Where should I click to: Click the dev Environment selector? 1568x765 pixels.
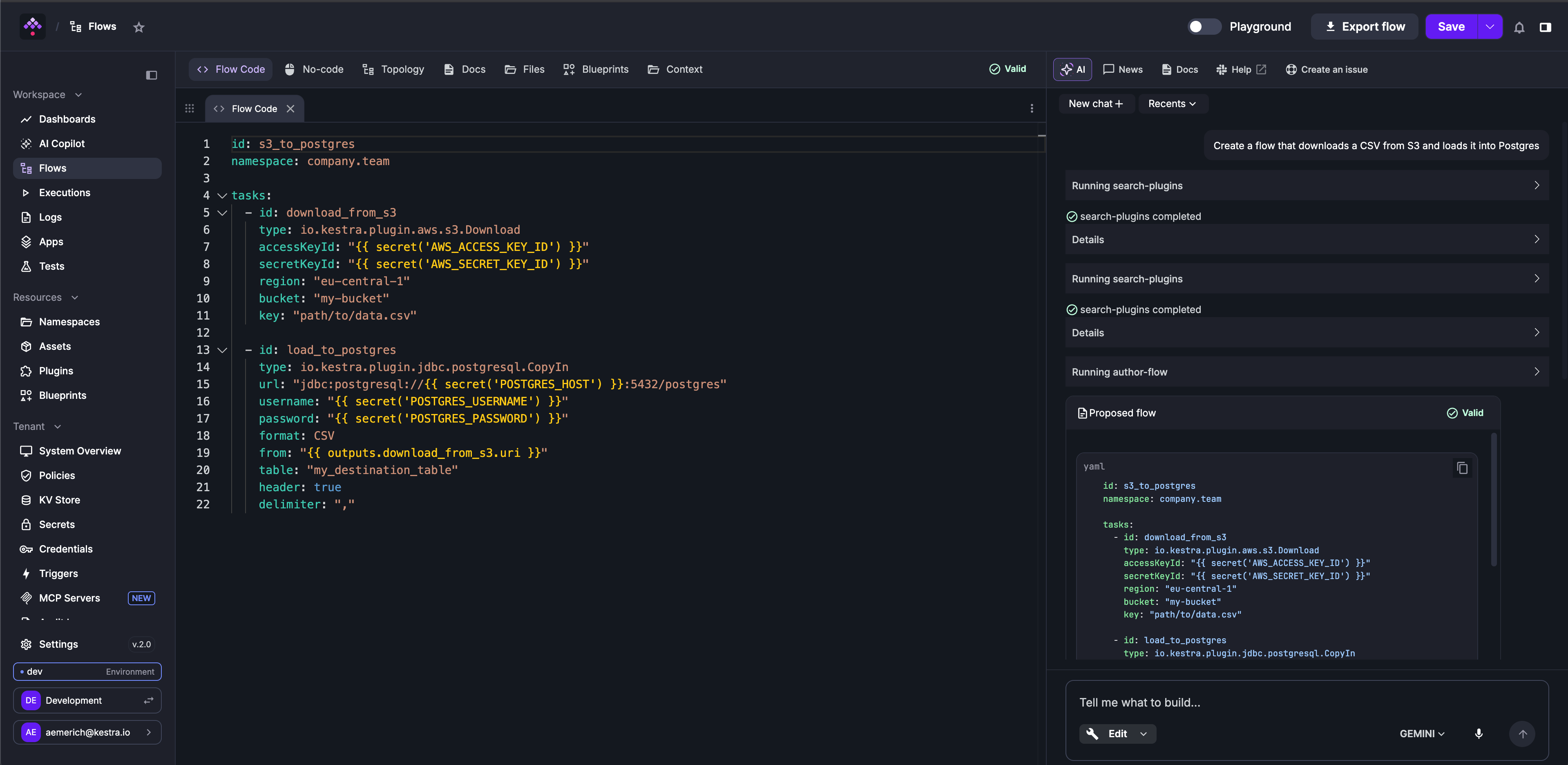pyautogui.click(x=87, y=671)
